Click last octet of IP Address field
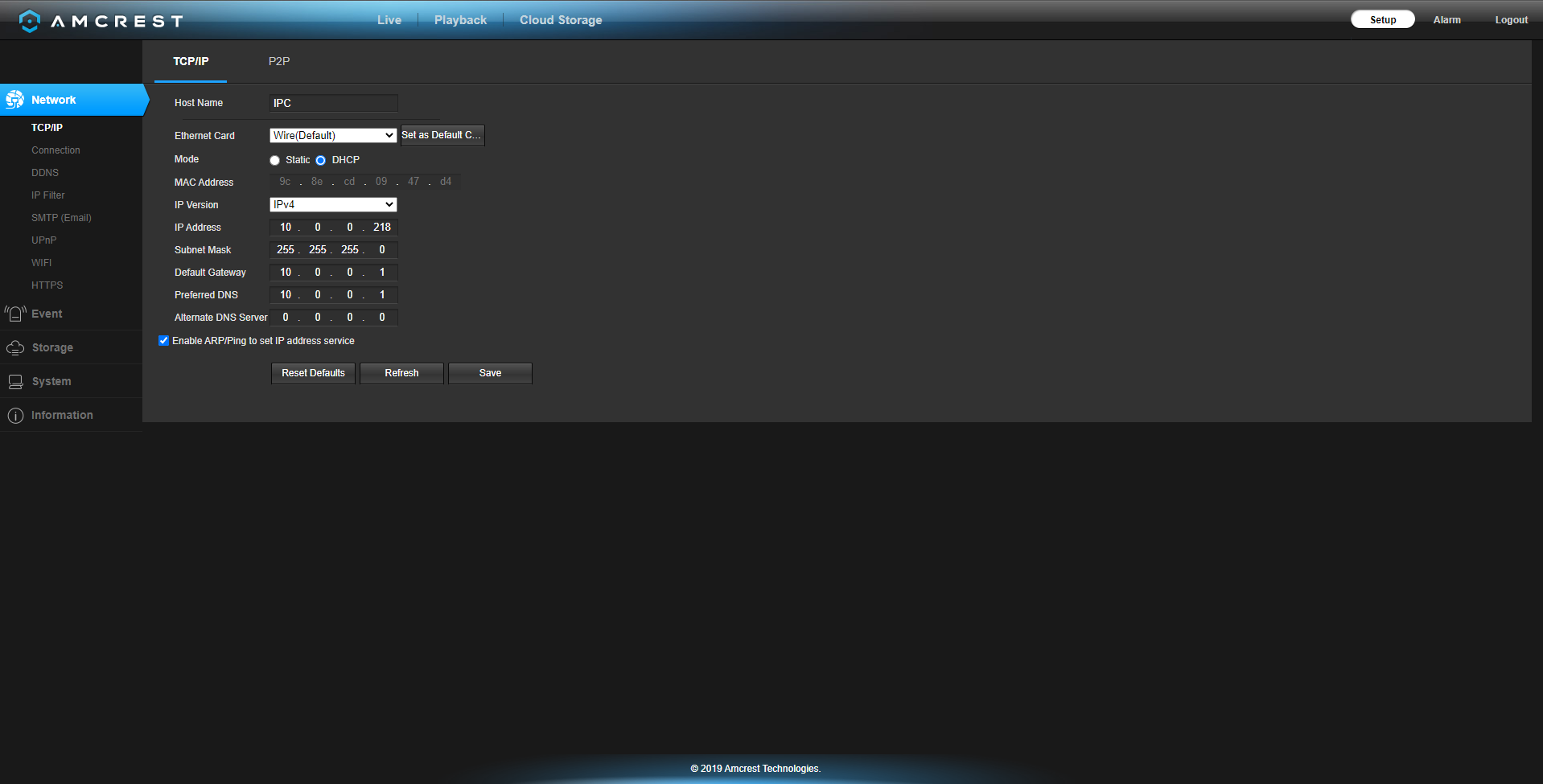The image size is (1543, 784). pos(382,228)
